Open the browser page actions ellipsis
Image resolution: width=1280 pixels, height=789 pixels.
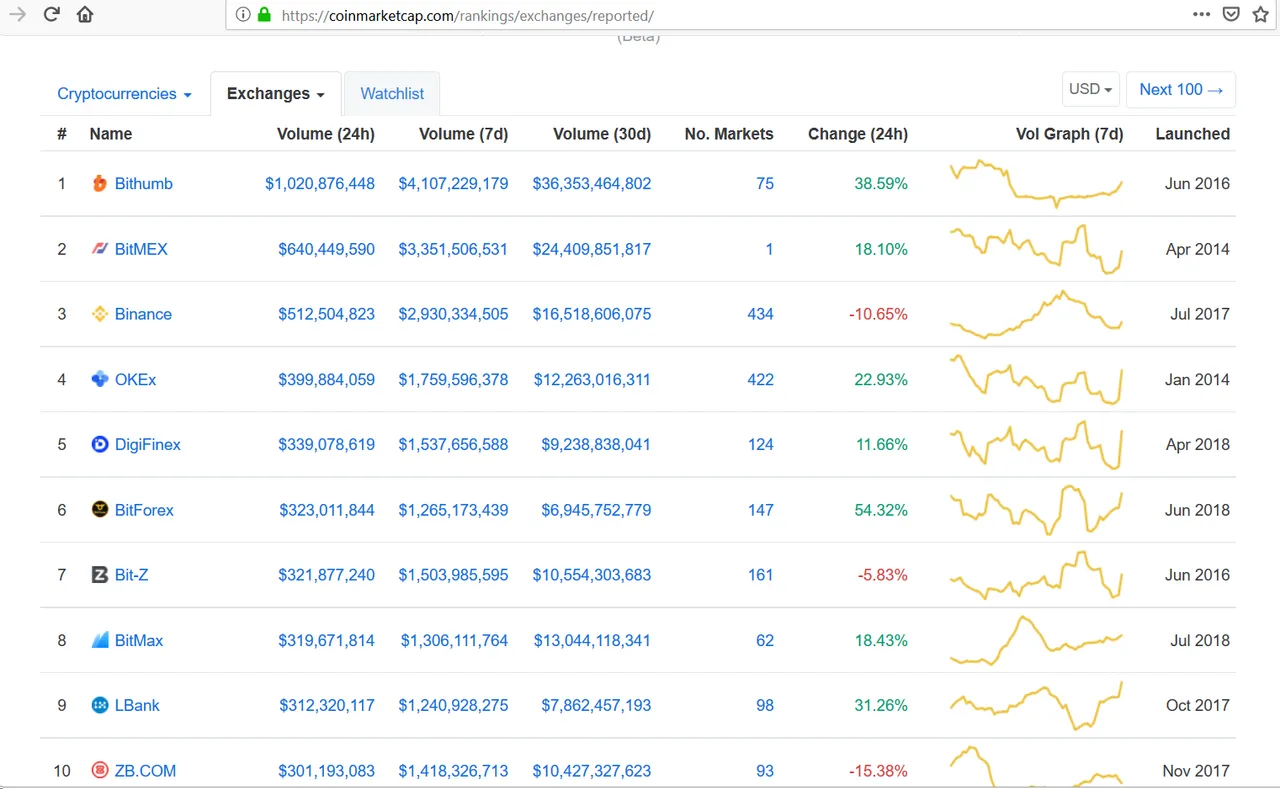click(1202, 14)
